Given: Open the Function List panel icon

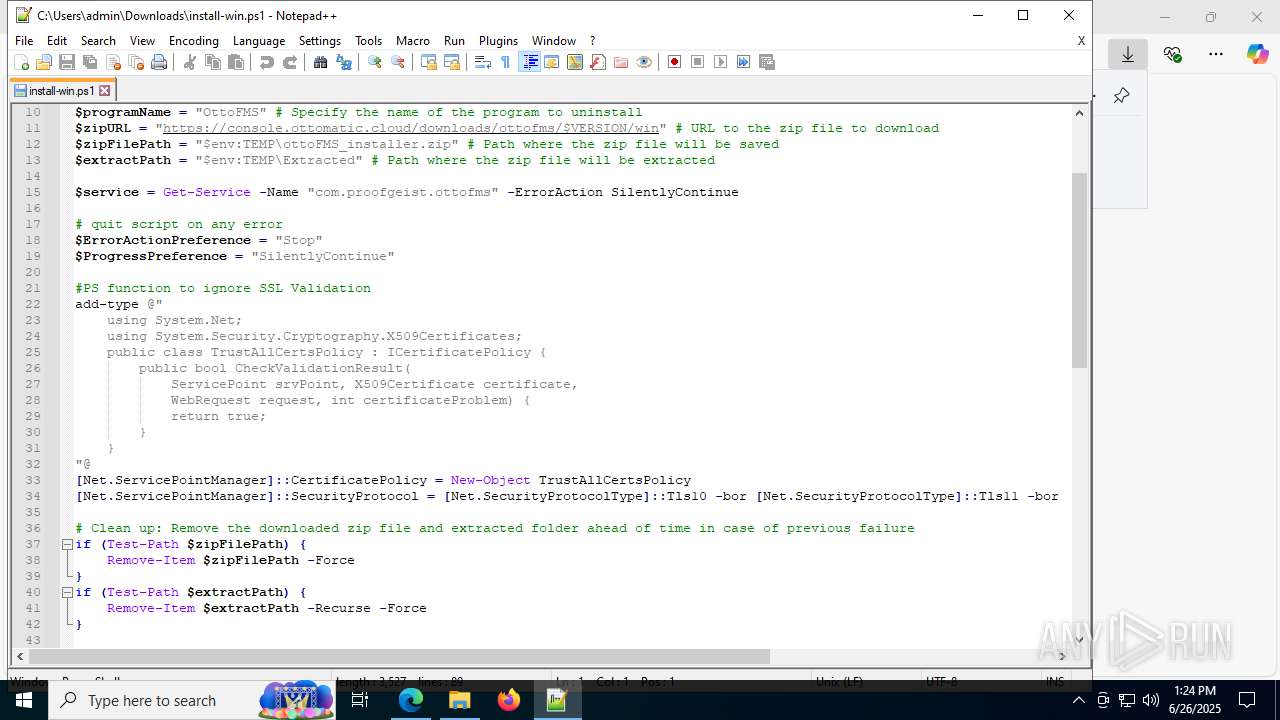Looking at the screenshot, I should [598, 62].
